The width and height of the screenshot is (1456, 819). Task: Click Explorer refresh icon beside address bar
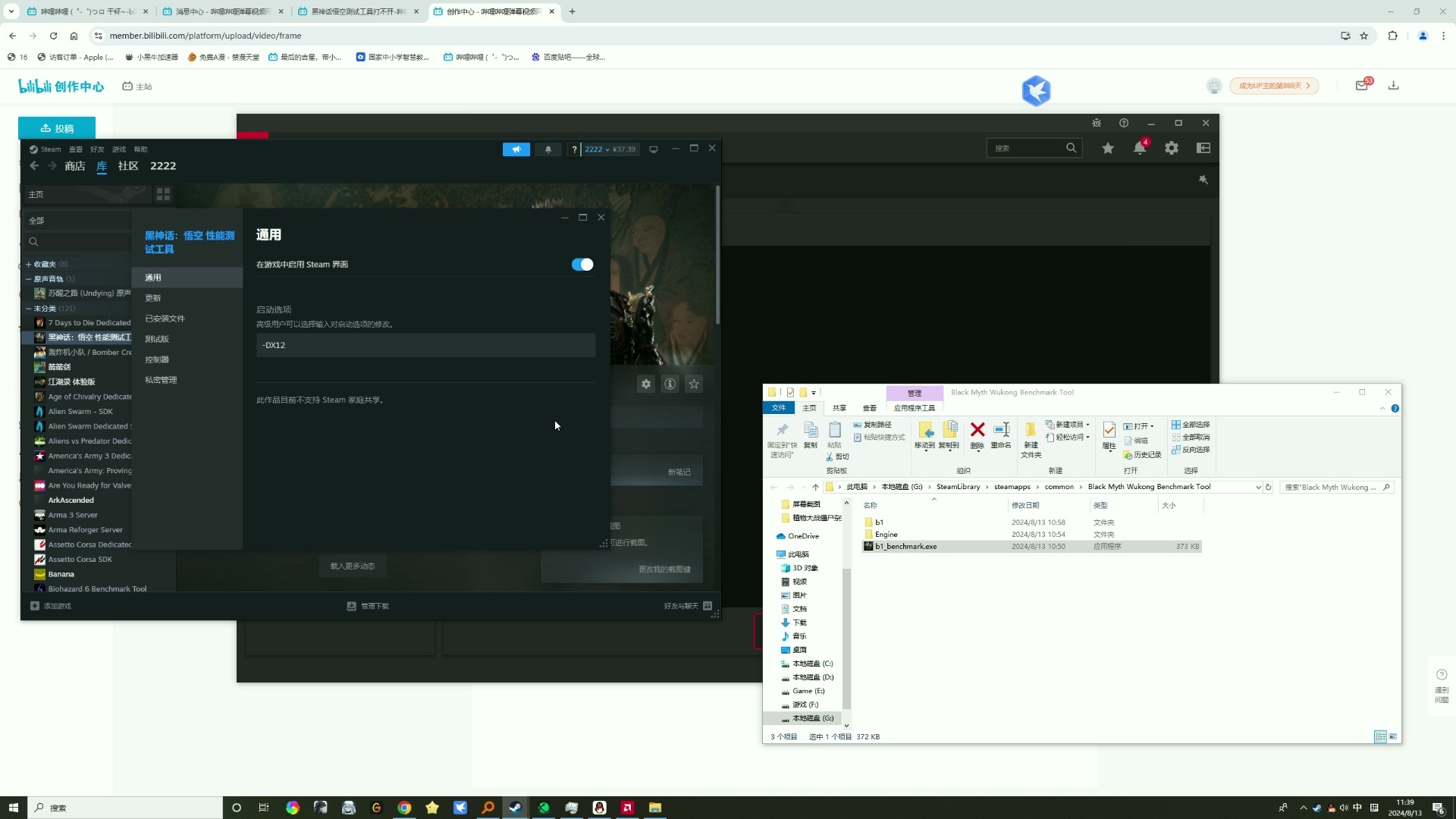point(1269,488)
